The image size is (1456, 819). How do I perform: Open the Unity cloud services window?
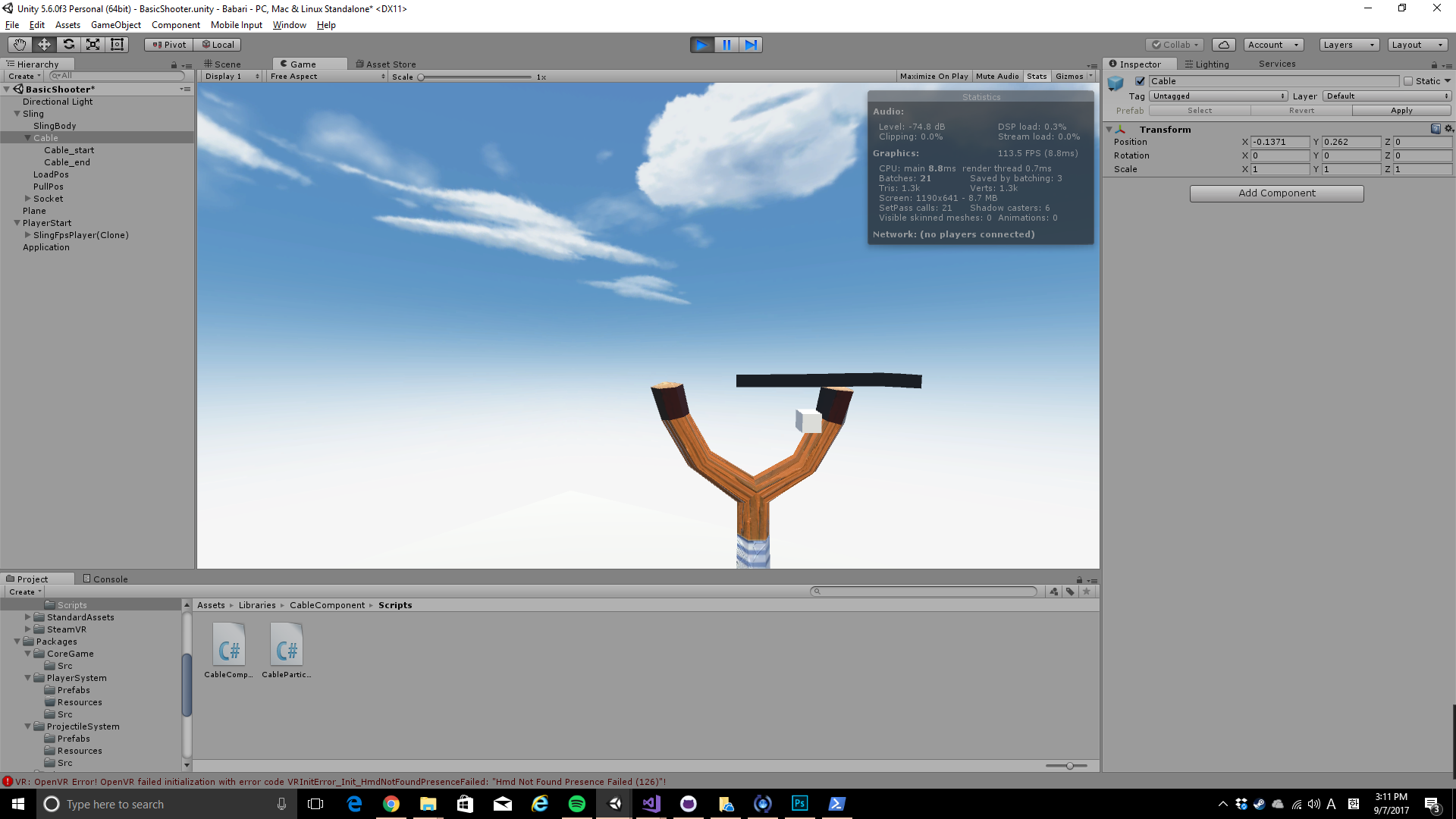pyautogui.click(x=1223, y=44)
